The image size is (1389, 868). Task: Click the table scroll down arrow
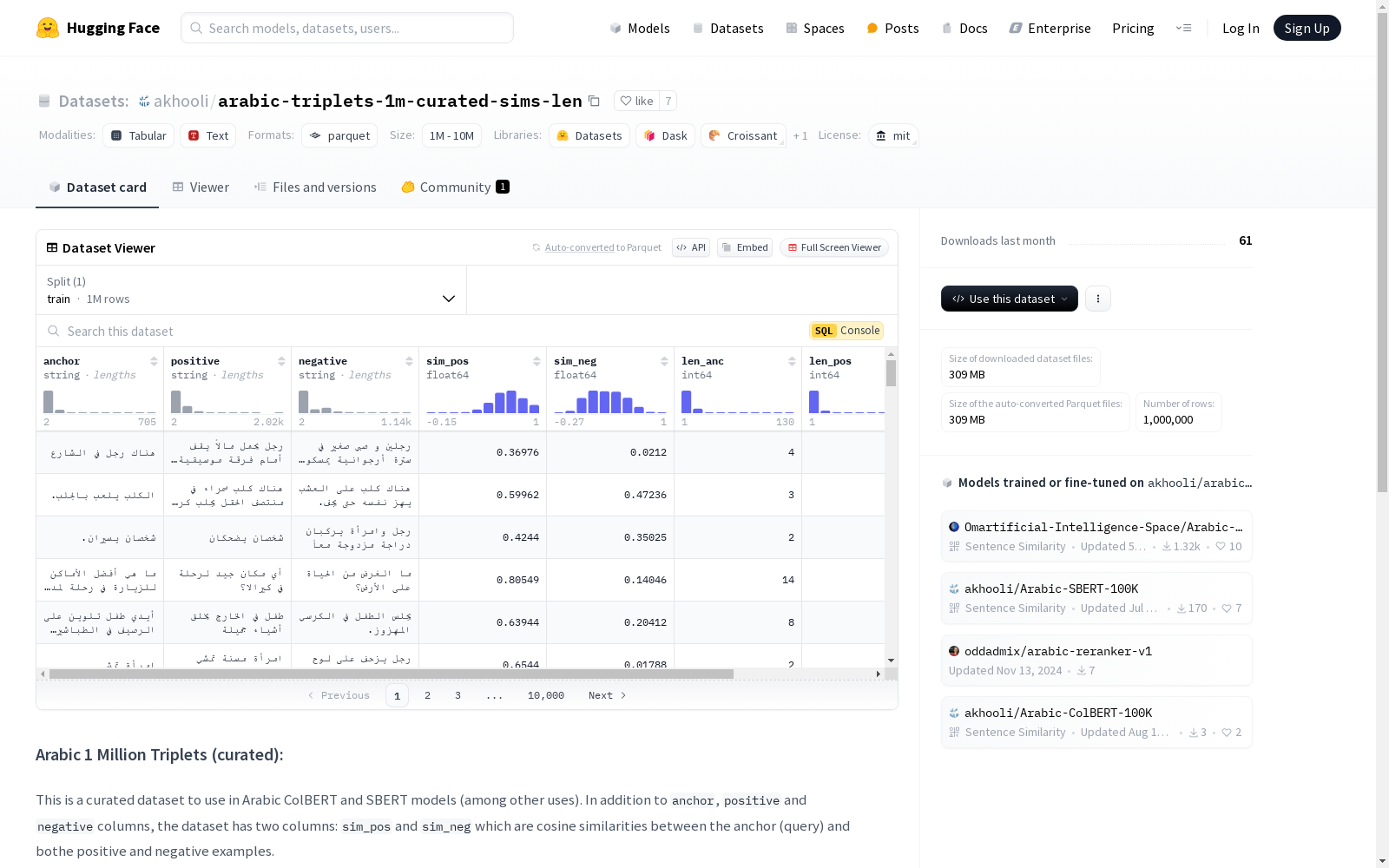click(x=891, y=661)
